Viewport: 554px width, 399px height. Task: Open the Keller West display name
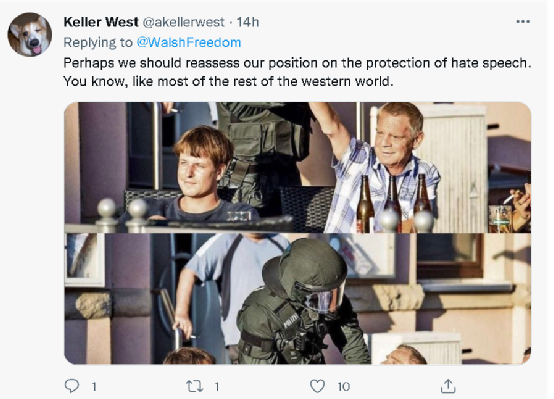click(101, 22)
